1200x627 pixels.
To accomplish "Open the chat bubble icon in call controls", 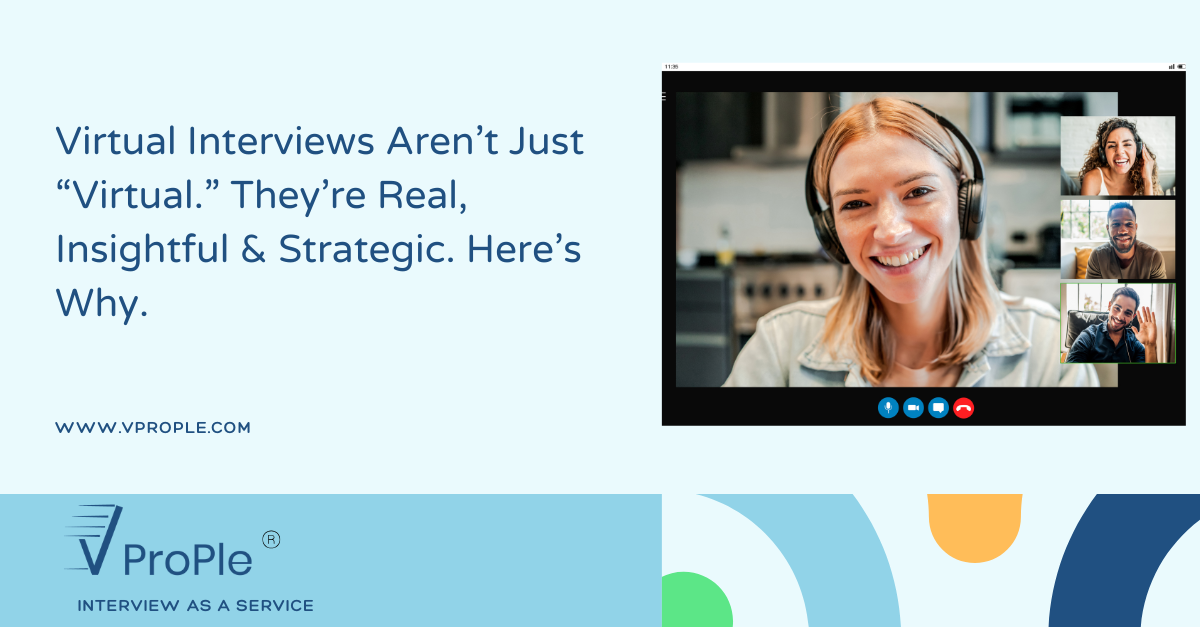I will point(938,408).
